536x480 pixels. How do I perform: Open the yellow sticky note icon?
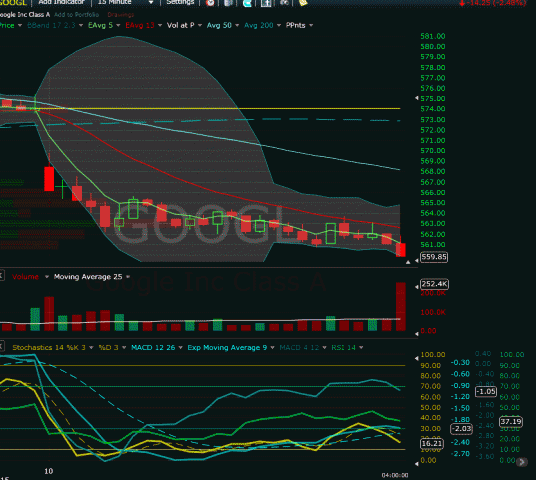pyautogui.click(x=303, y=3)
